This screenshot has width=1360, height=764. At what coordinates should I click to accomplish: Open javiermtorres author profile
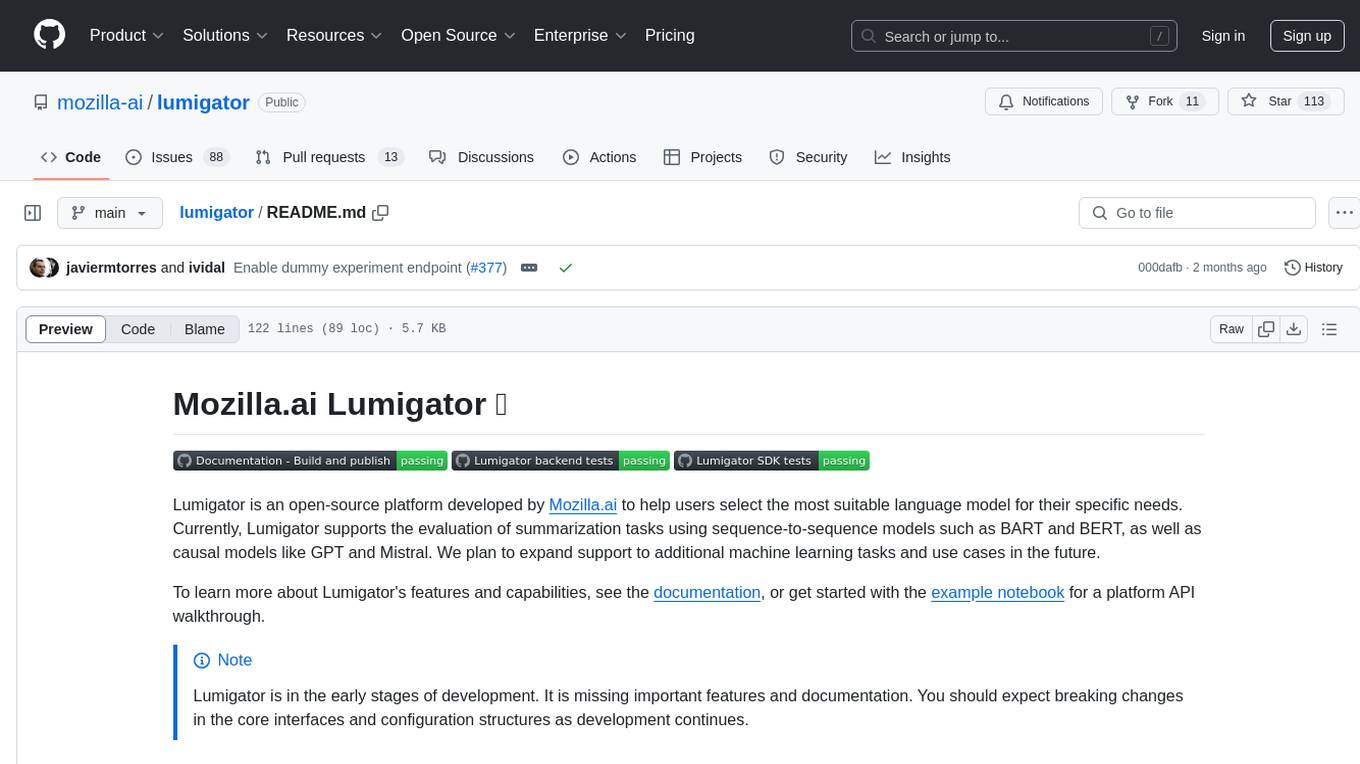tap(111, 268)
